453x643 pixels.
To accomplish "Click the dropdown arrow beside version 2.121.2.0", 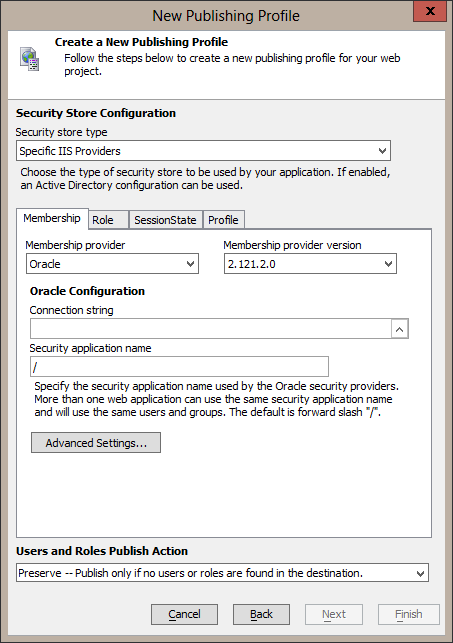I will [388, 264].
